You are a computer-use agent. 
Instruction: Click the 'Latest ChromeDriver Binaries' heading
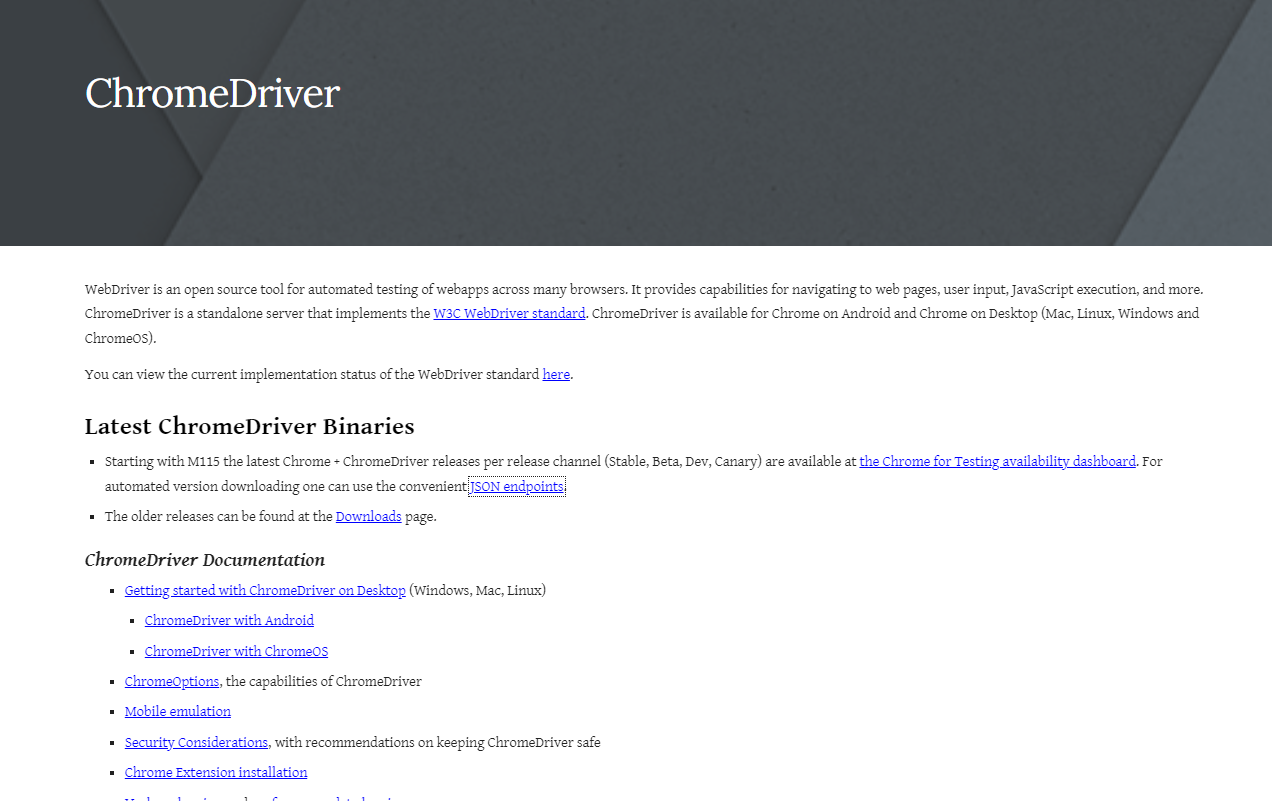(x=249, y=426)
